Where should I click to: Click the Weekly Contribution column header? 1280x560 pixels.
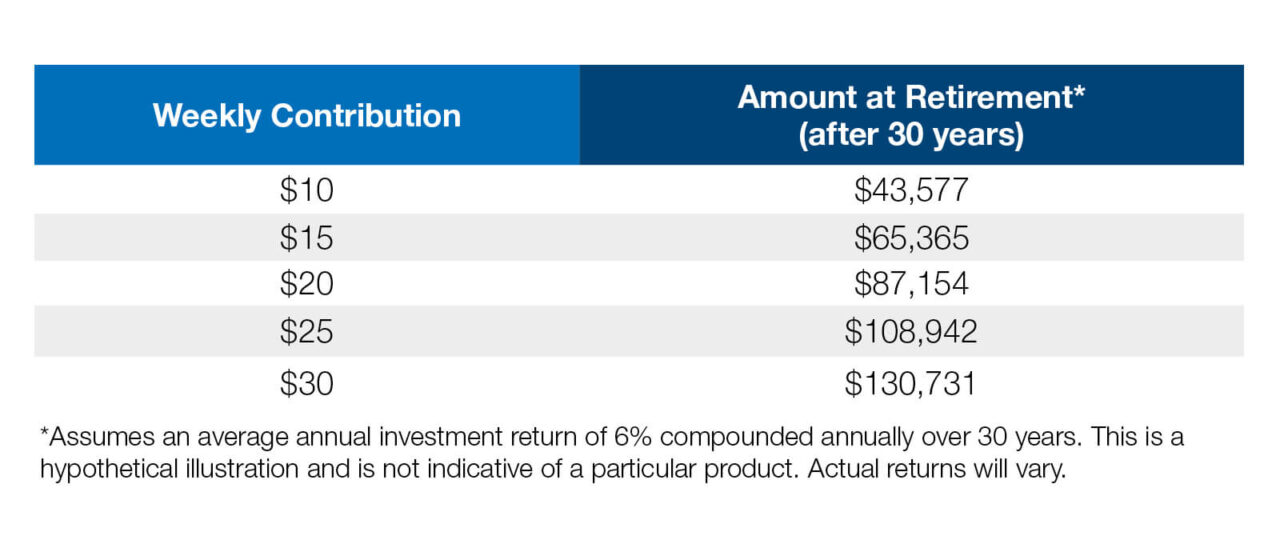coord(307,115)
